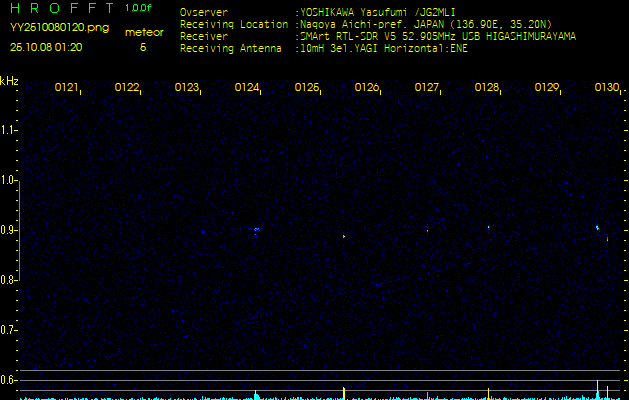The image size is (629, 400).
Task: Click the 0.9 frequency axis label
Action: click(x=8, y=230)
